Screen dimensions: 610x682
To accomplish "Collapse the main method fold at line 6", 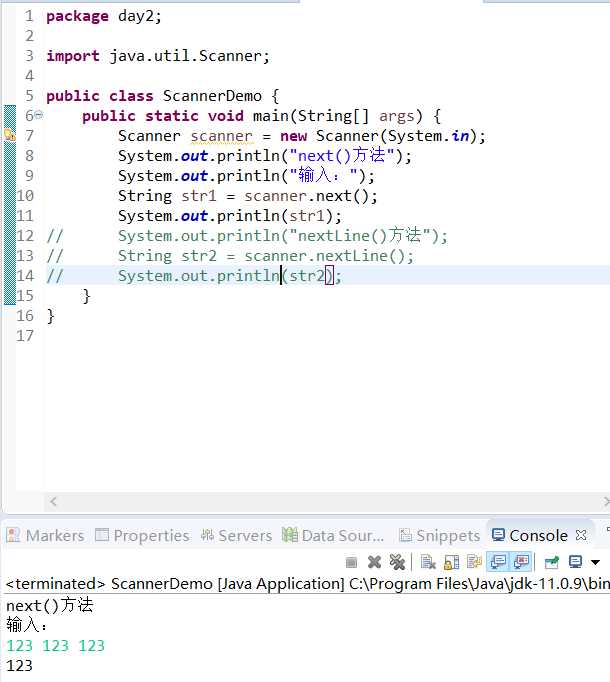I will click(39, 115).
